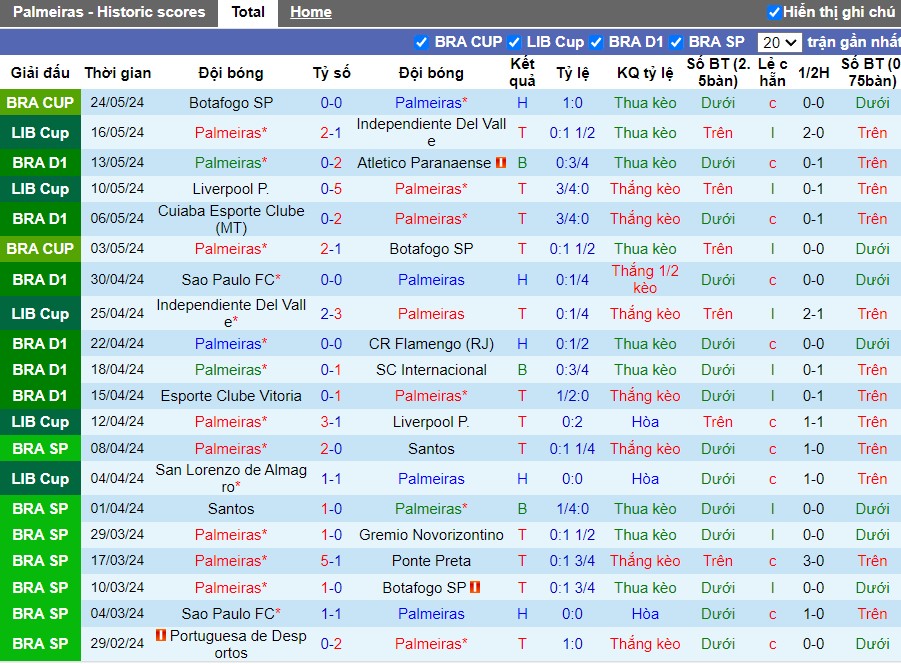Click the LIB Cup label in 16/05/24 row
Viewport: 901px width, 664px height.
pyautogui.click(x=40, y=133)
